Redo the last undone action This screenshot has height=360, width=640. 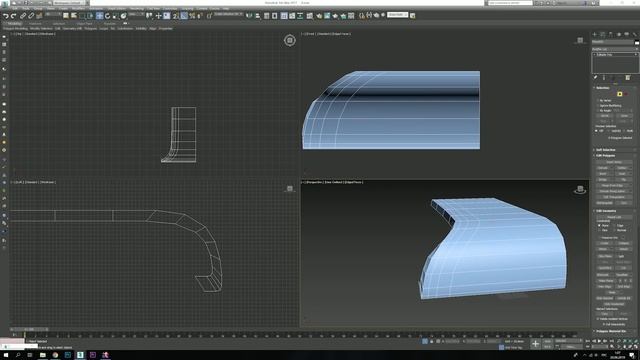point(13,16)
